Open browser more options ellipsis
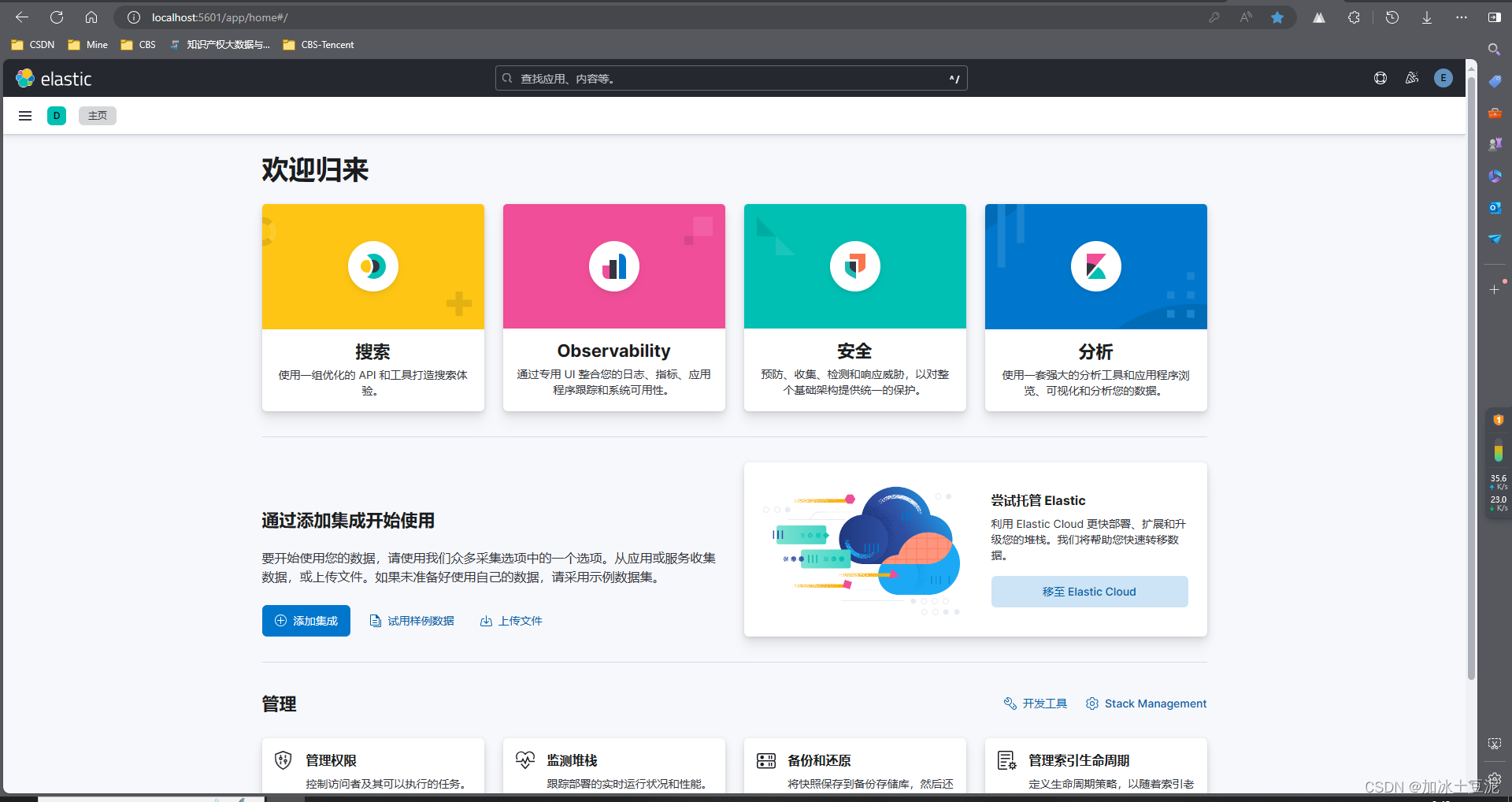1512x802 pixels. tap(1462, 17)
